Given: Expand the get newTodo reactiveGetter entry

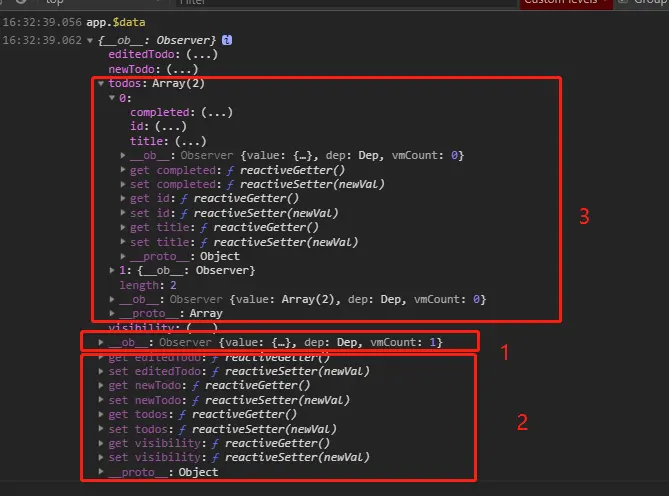Looking at the screenshot, I should coord(101,386).
